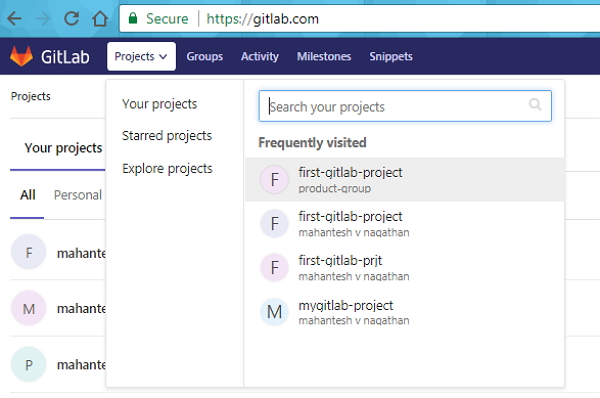600x398 pixels.
Task: Click the P project avatar in list
Action: [x=29, y=365]
